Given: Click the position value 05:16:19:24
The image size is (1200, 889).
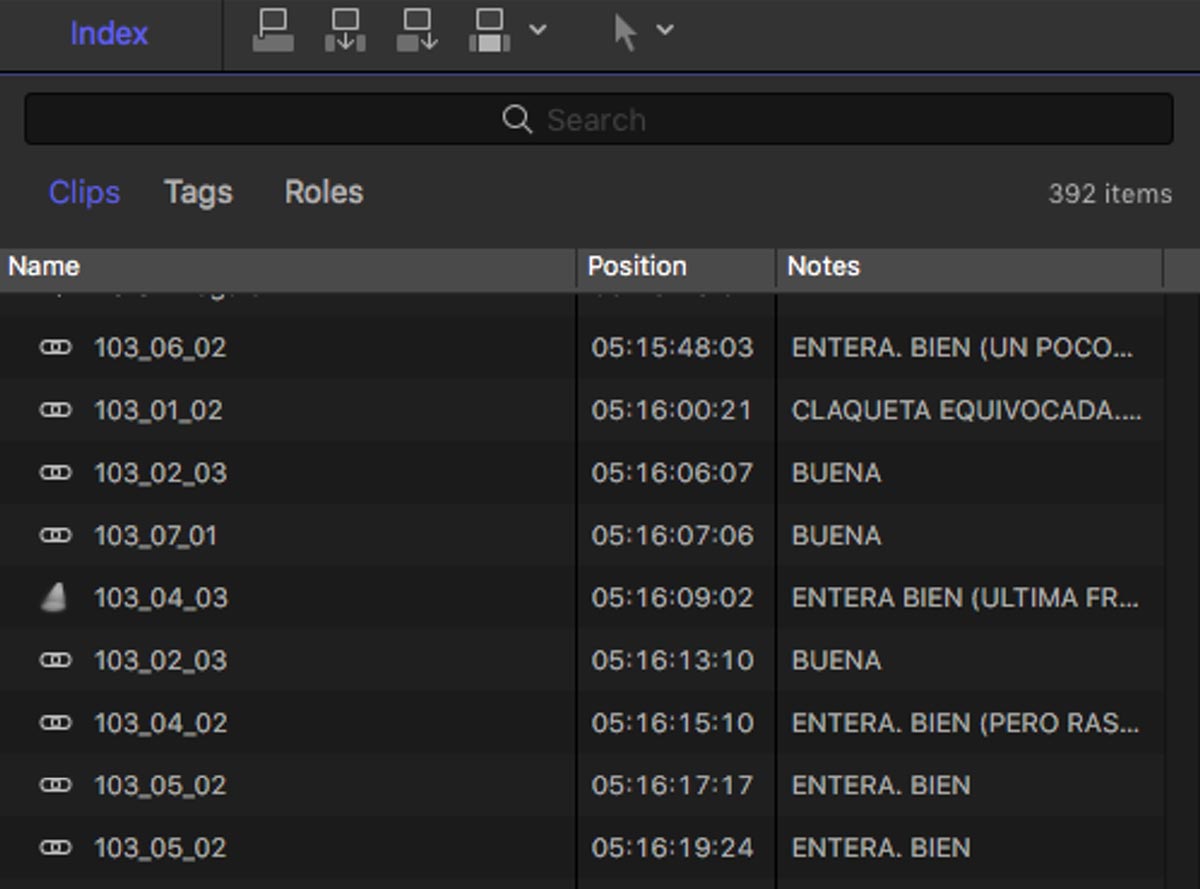Looking at the screenshot, I should pyautogui.click(x=672, y=847).
